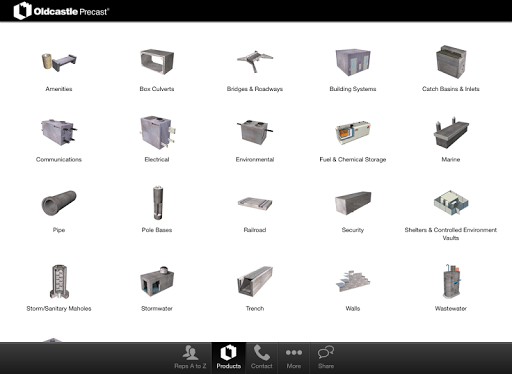Image resolution: width=512 pixels, height=374 pixels.
Task: Open the Railroad product thumbnail
Action: tap(255, 203)
